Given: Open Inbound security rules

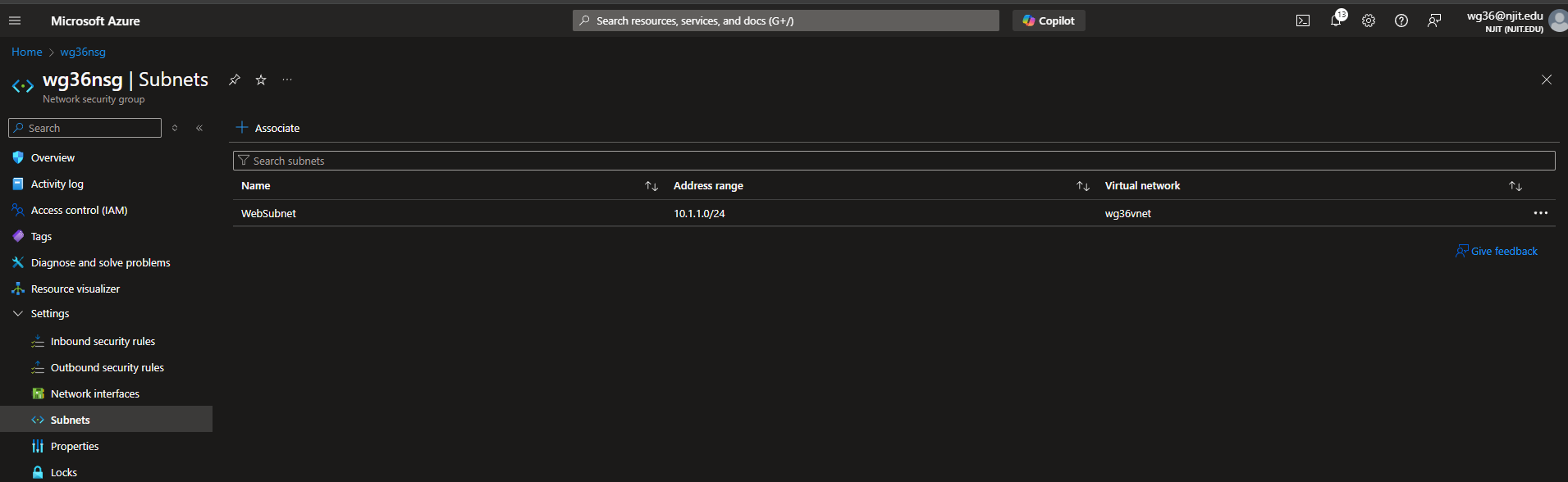Looking at the screenshot, I should point(103,342).
